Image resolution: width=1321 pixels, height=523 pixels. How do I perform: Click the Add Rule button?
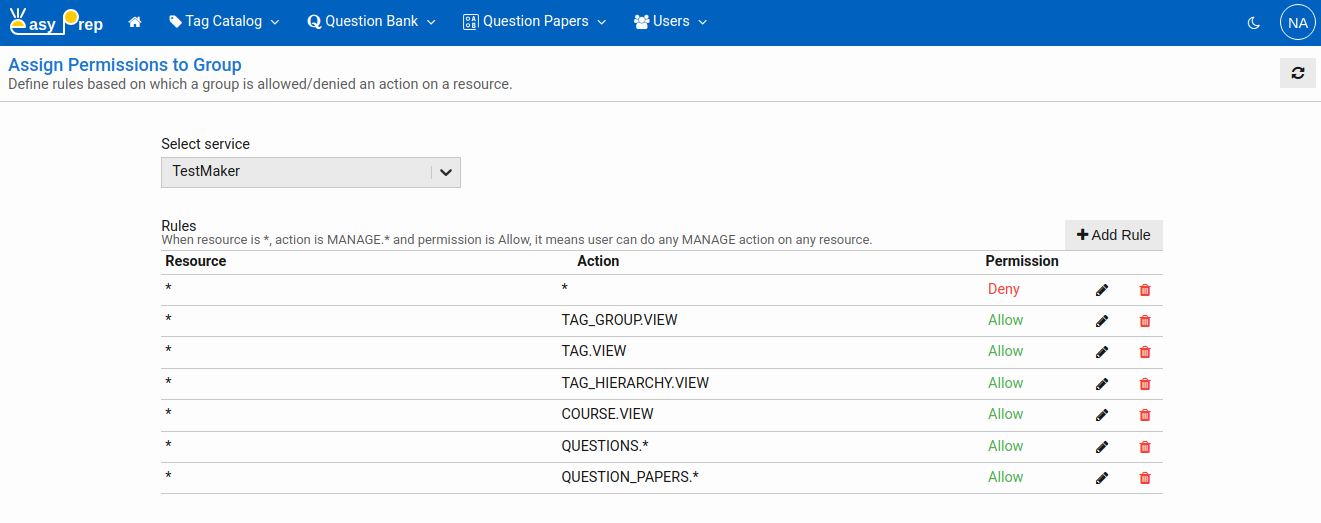point(1113,235)
